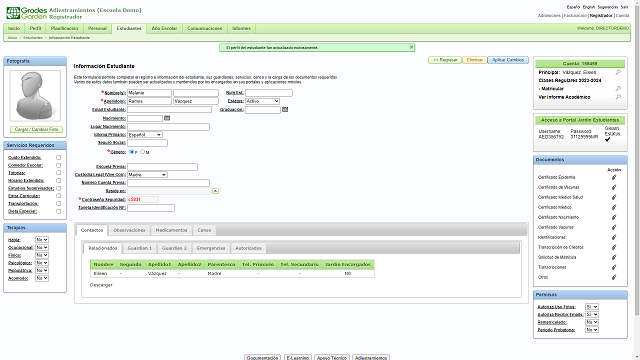Toggle Horario Extendido service checkbox
This screenshot has height=360, width=640.
(x=58, y=180)
